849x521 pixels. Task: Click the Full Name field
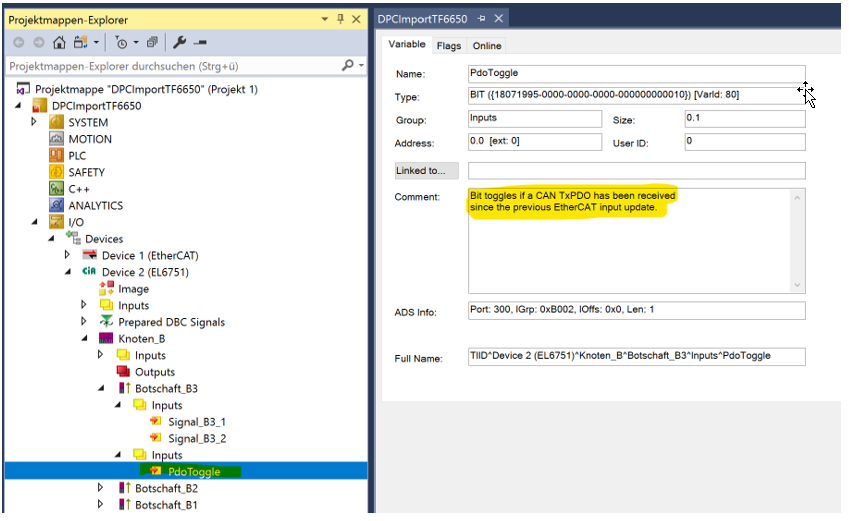click(x=636, y=356)
